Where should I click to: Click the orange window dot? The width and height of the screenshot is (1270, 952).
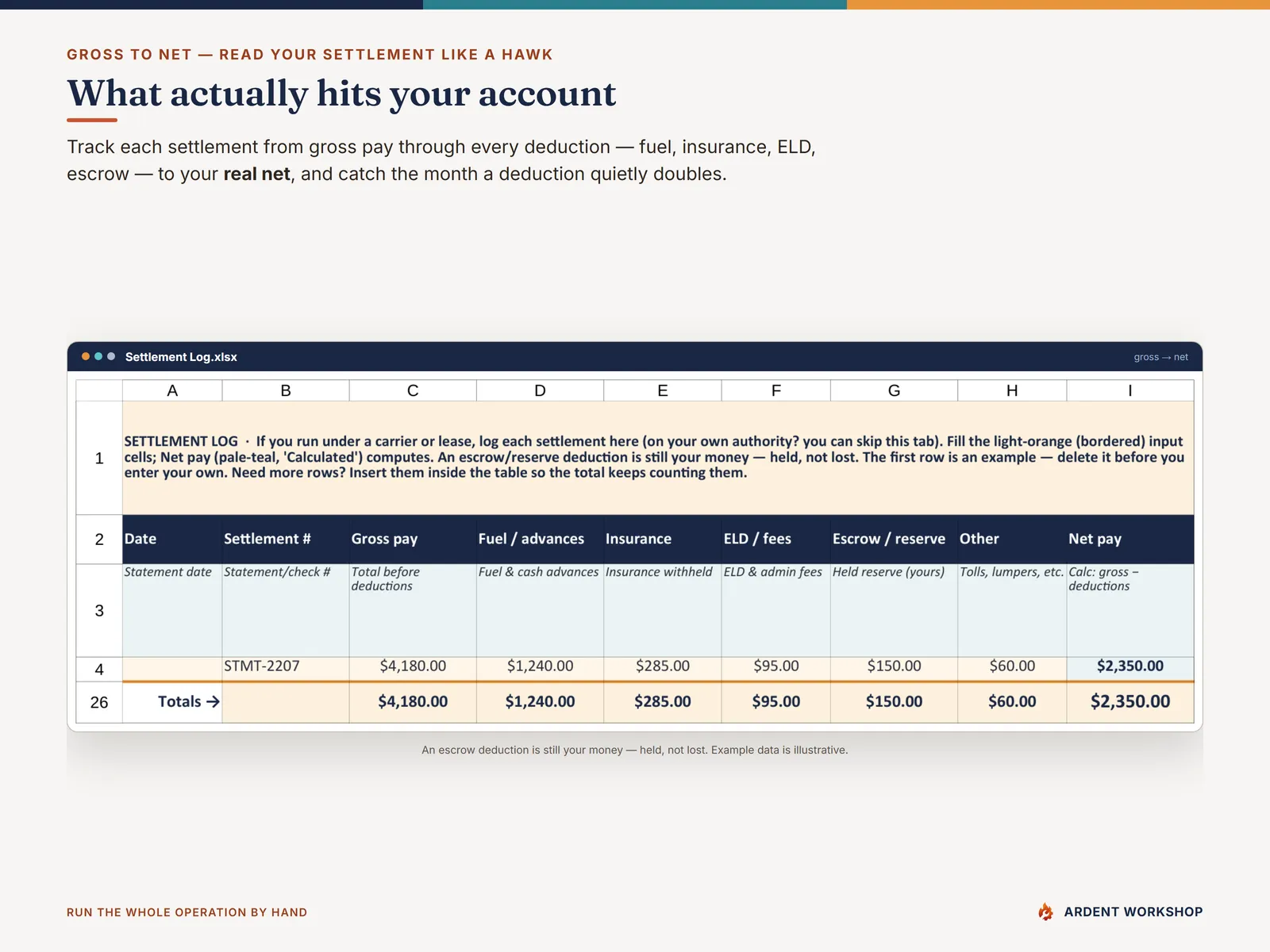point(86,356)
